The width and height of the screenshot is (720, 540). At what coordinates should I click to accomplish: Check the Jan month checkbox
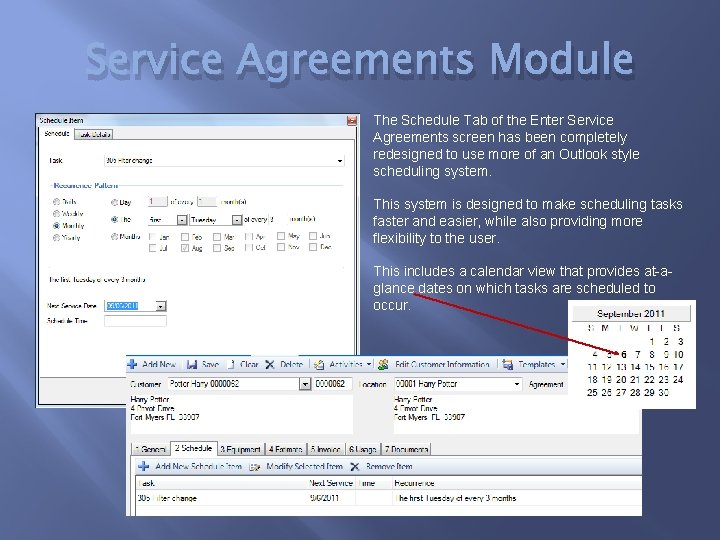pos(152,237)
